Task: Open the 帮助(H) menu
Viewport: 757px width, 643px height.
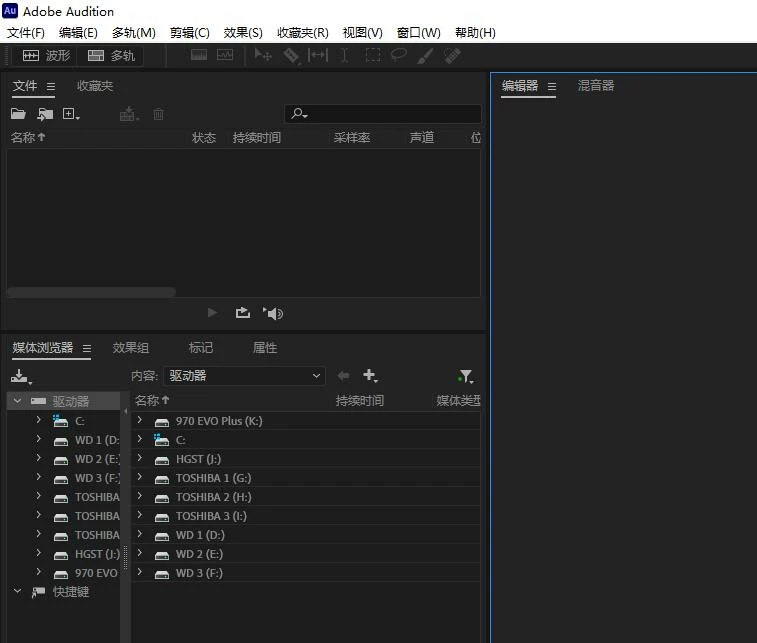Action: pos(476,33)
